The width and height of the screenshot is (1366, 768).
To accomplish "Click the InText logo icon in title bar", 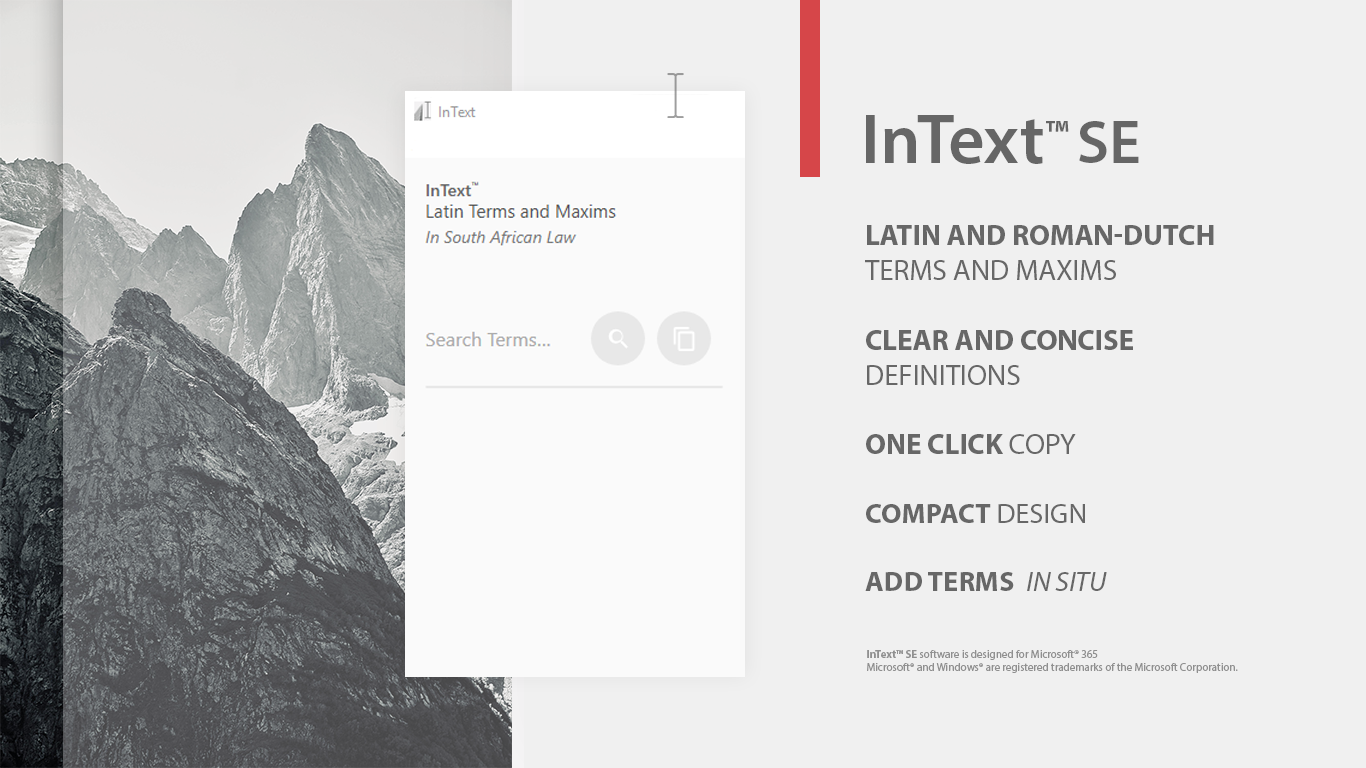I will pos(422,112).
